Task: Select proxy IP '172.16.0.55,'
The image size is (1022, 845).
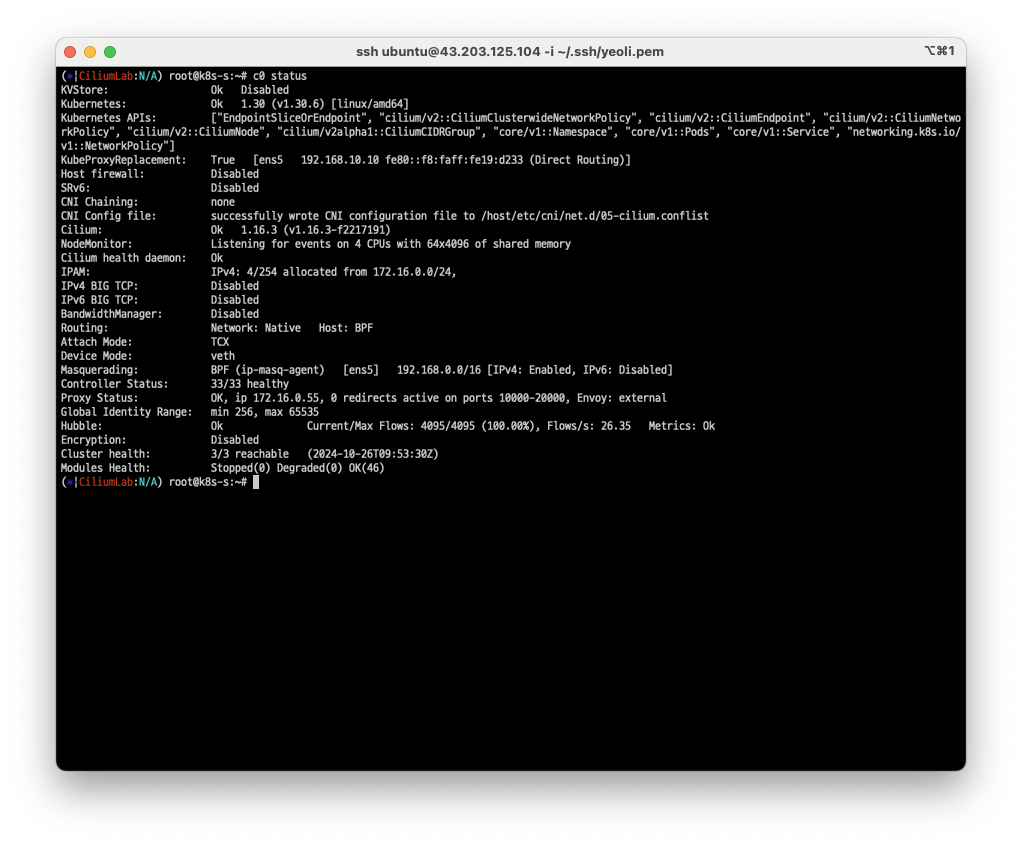Action: click(x=289, y=398)
